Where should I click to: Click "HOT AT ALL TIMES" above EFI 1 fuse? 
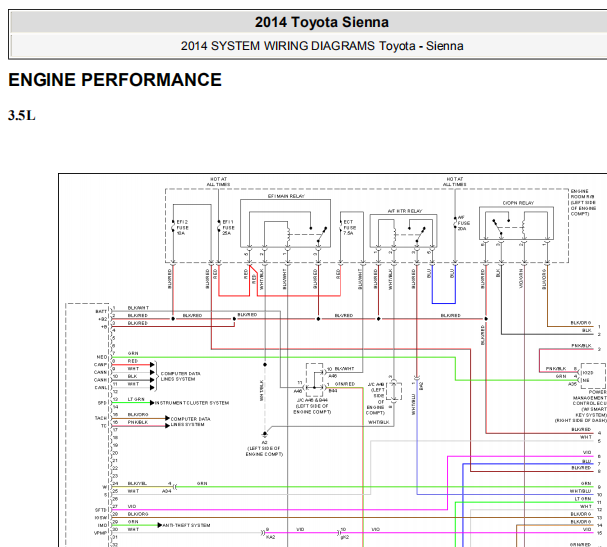pos(218,182)
